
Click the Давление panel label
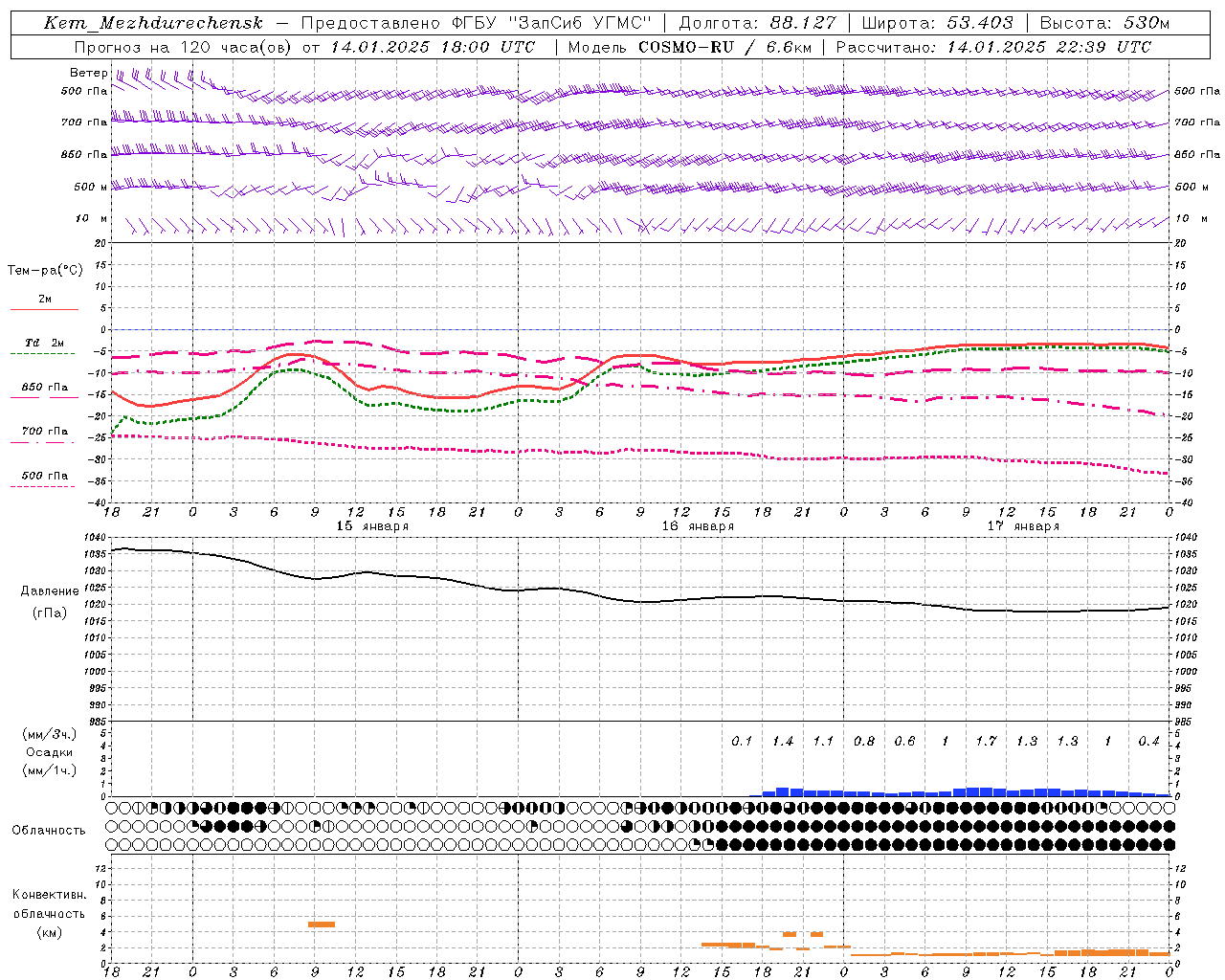[x=50, y=591]
